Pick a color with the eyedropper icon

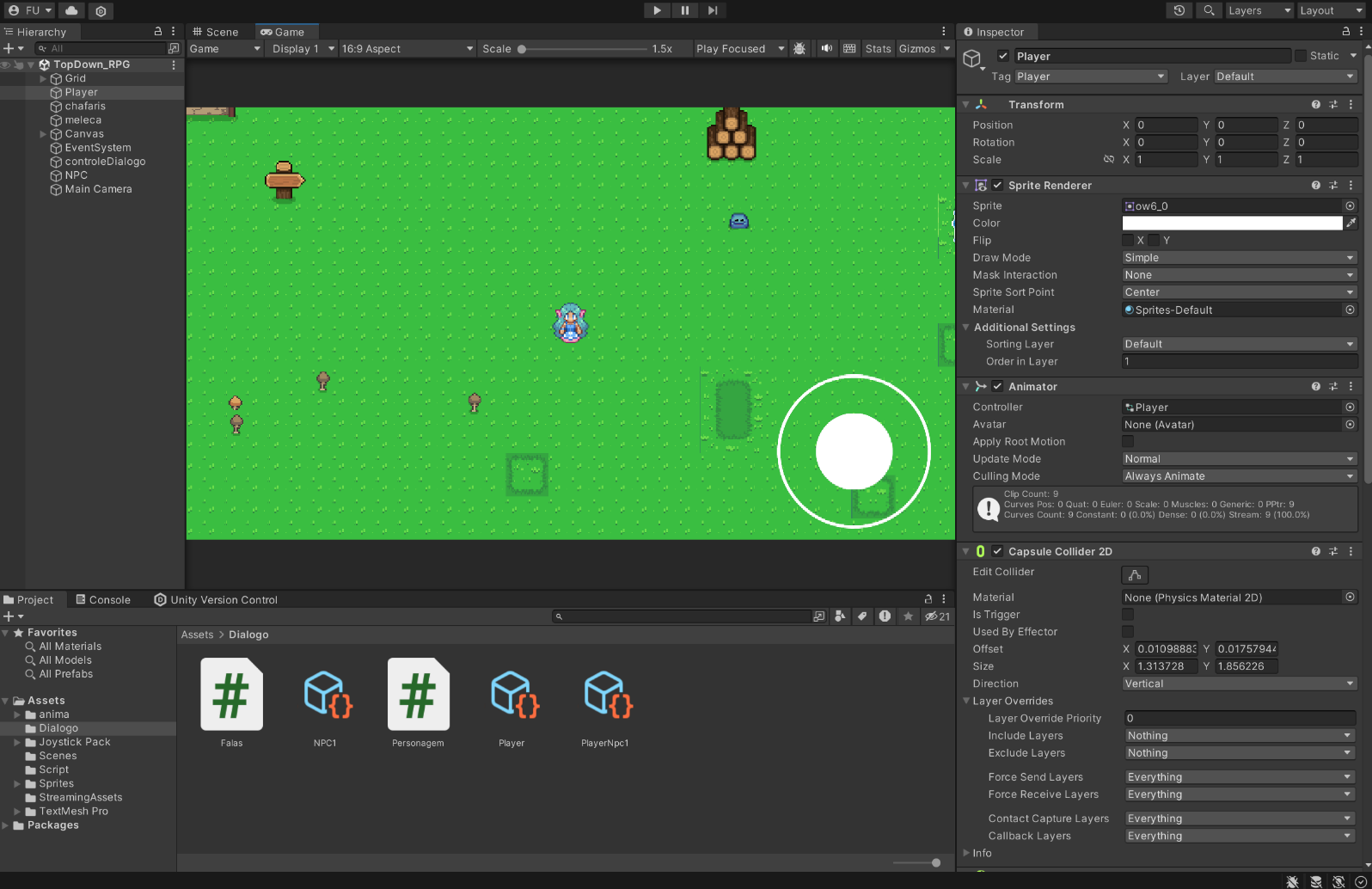[1351, 223]
